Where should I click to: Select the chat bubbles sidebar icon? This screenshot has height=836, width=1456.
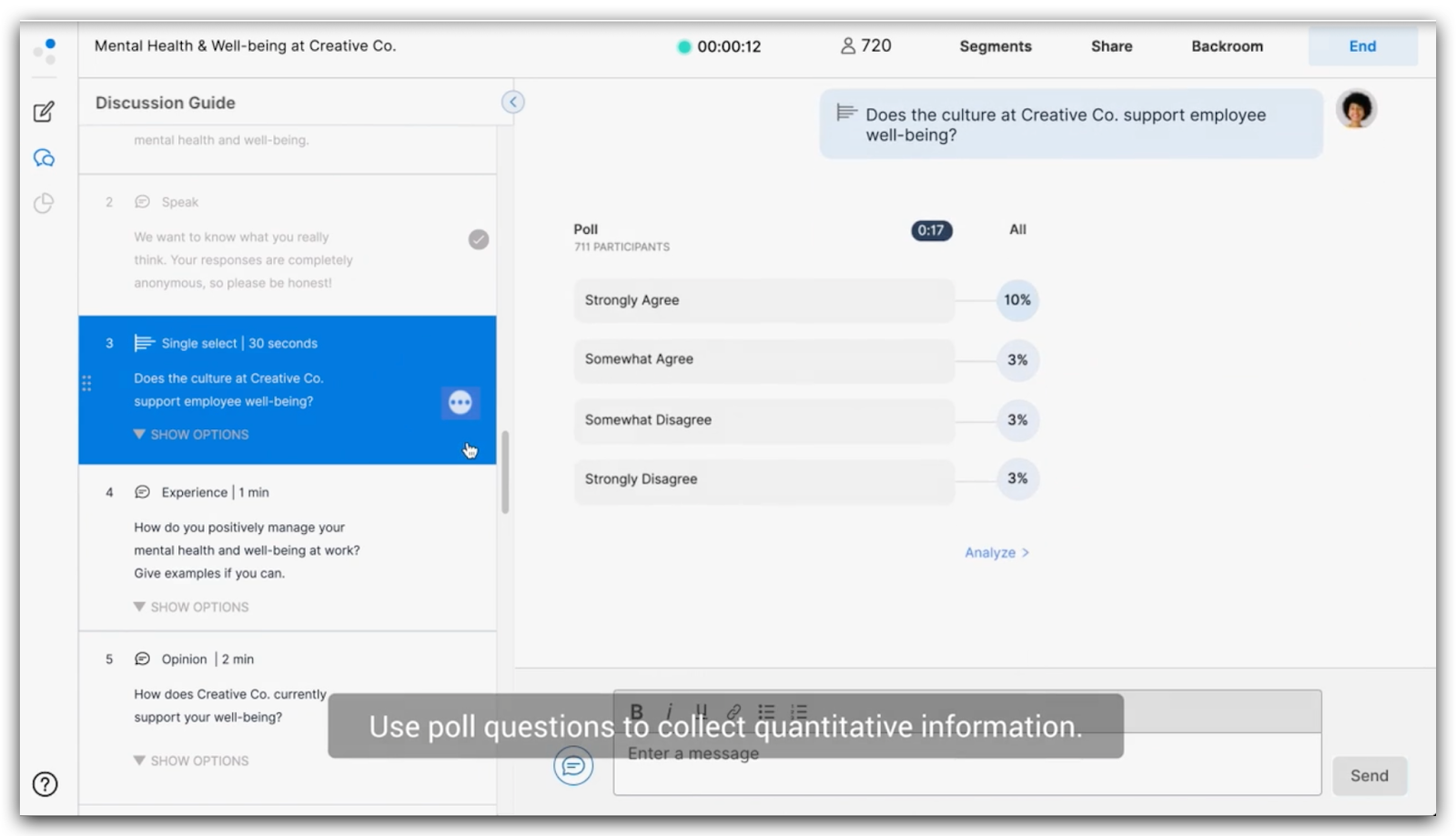pyautogui.click(x=44, y=158)
